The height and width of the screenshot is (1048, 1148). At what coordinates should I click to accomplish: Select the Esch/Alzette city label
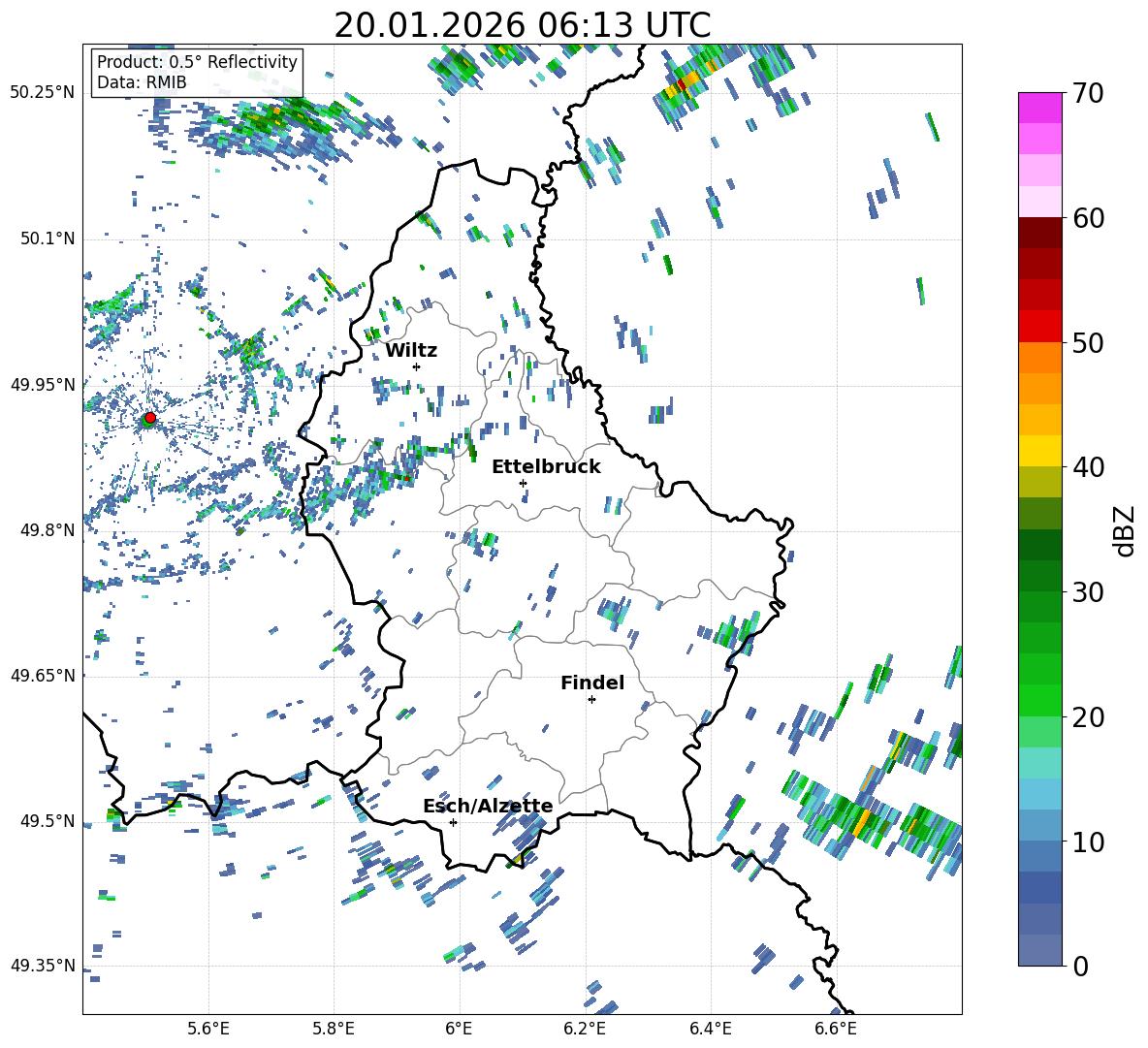tap(488, 806)
